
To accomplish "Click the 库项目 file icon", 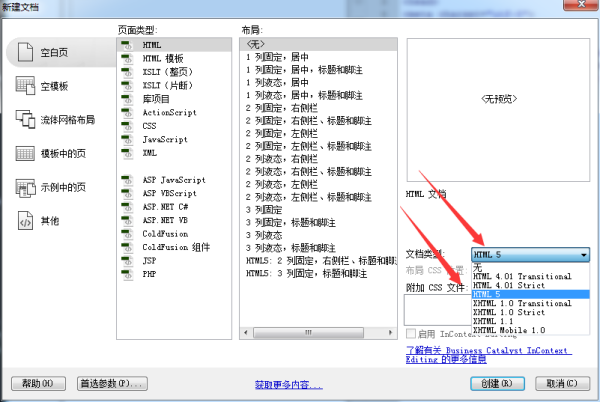I will pyautogui.click(x=127, y=99).
